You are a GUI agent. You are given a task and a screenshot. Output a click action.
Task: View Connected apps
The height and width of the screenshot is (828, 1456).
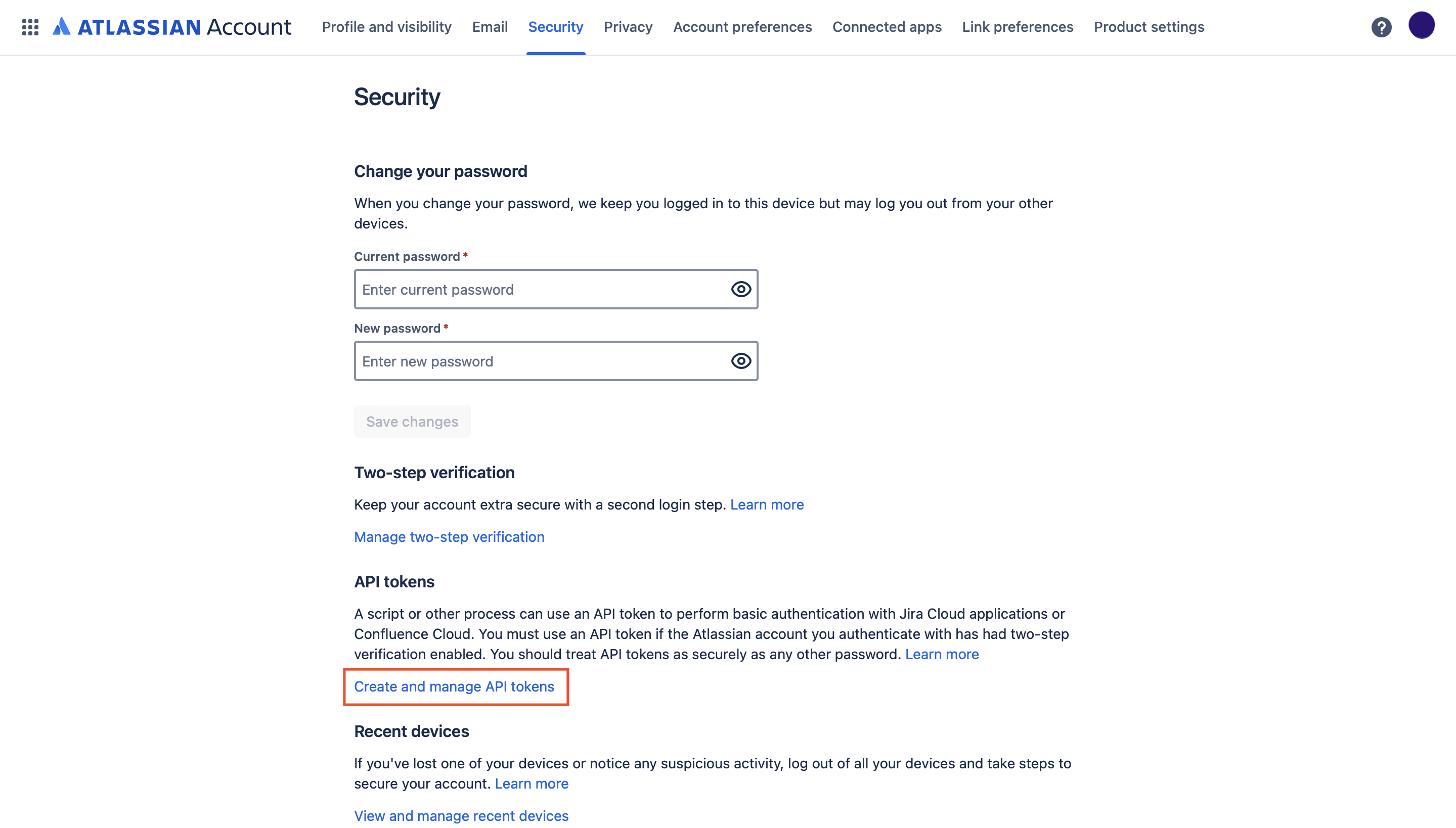click(x=887, y=27)
